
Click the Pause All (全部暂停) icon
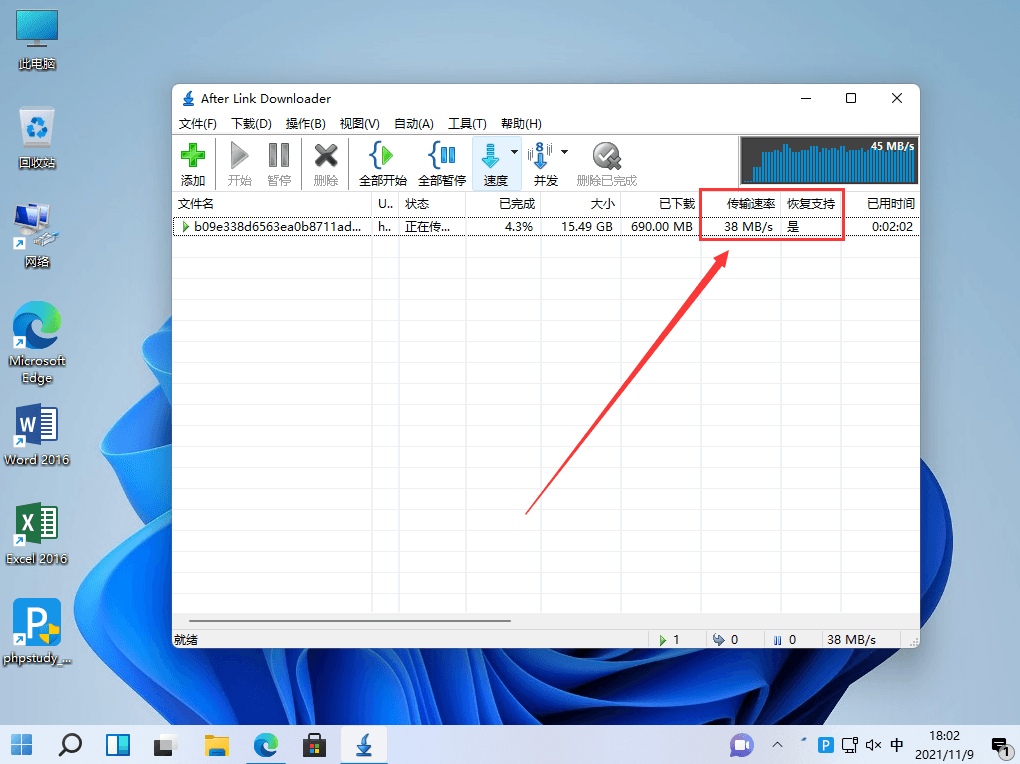[x=442, y=156]
